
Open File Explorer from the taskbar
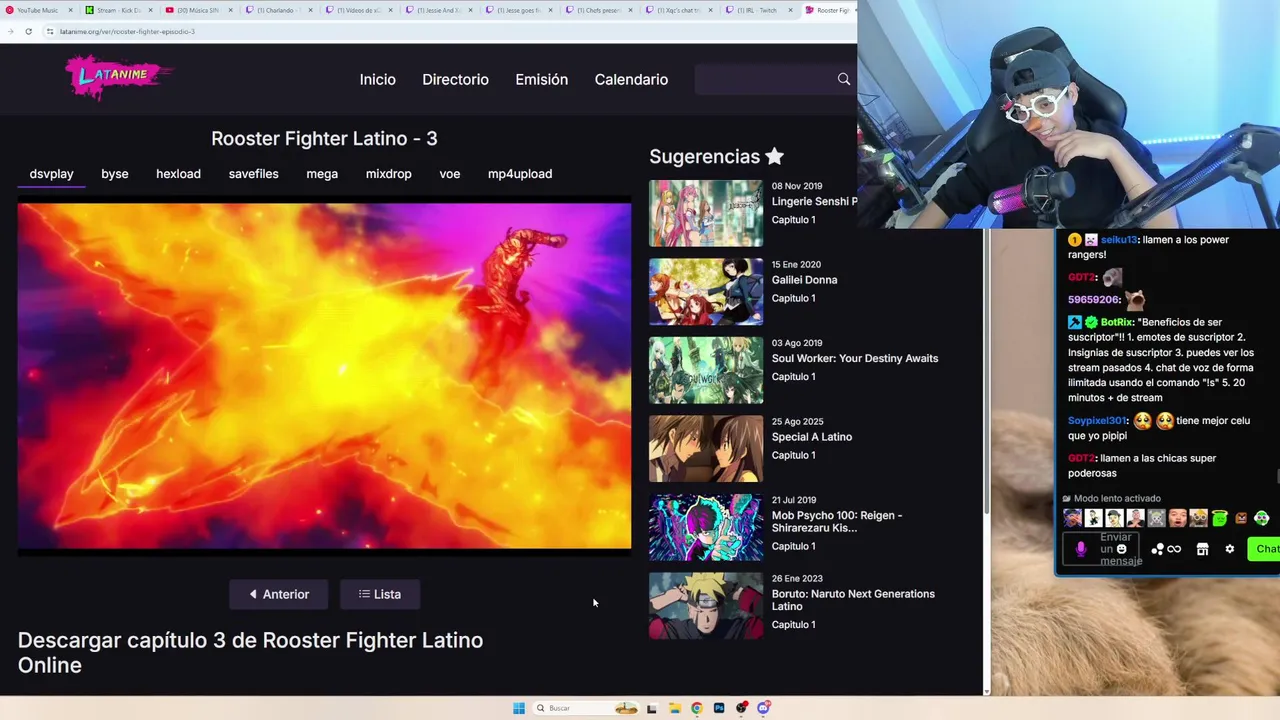coord(675,708)
